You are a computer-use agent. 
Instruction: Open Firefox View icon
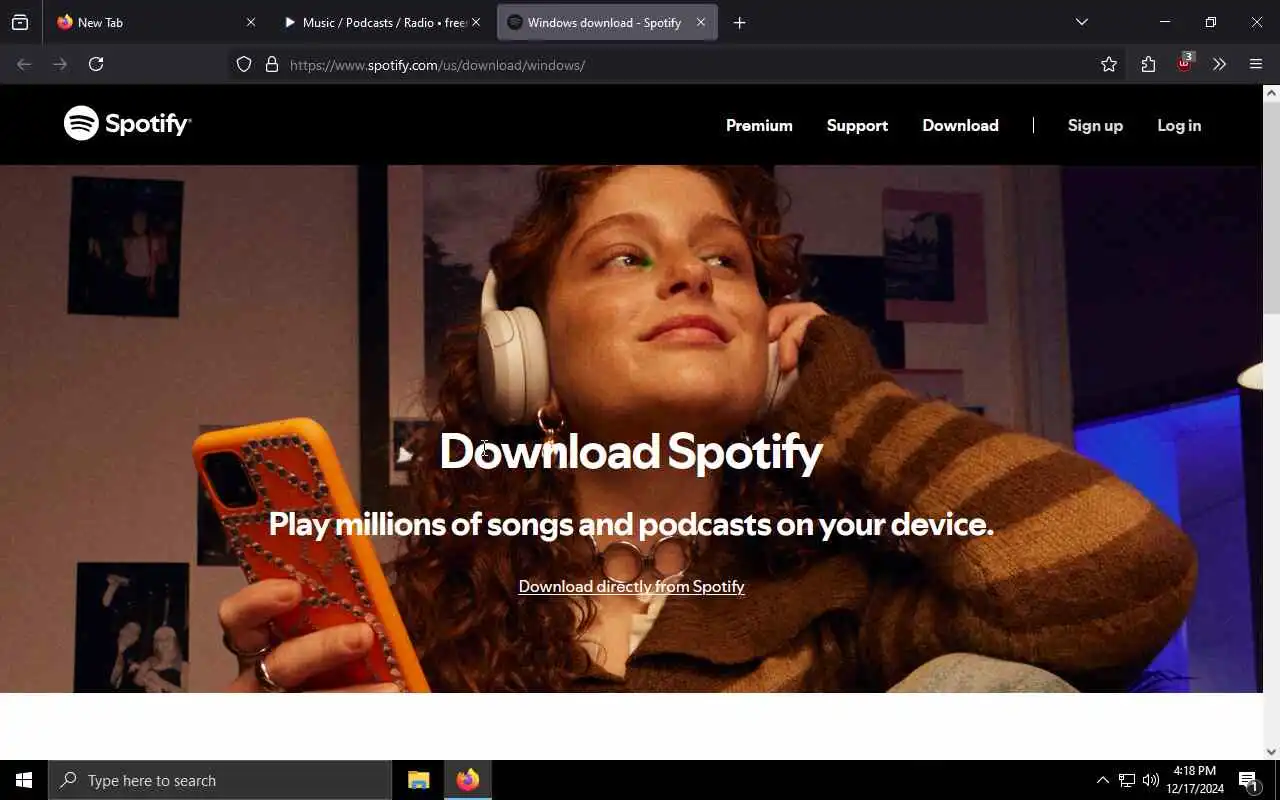pos(20,22)
